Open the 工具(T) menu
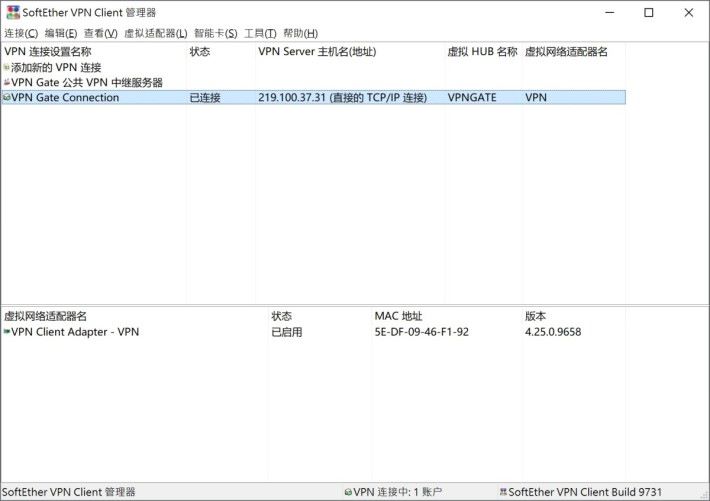 pos(260,33)
